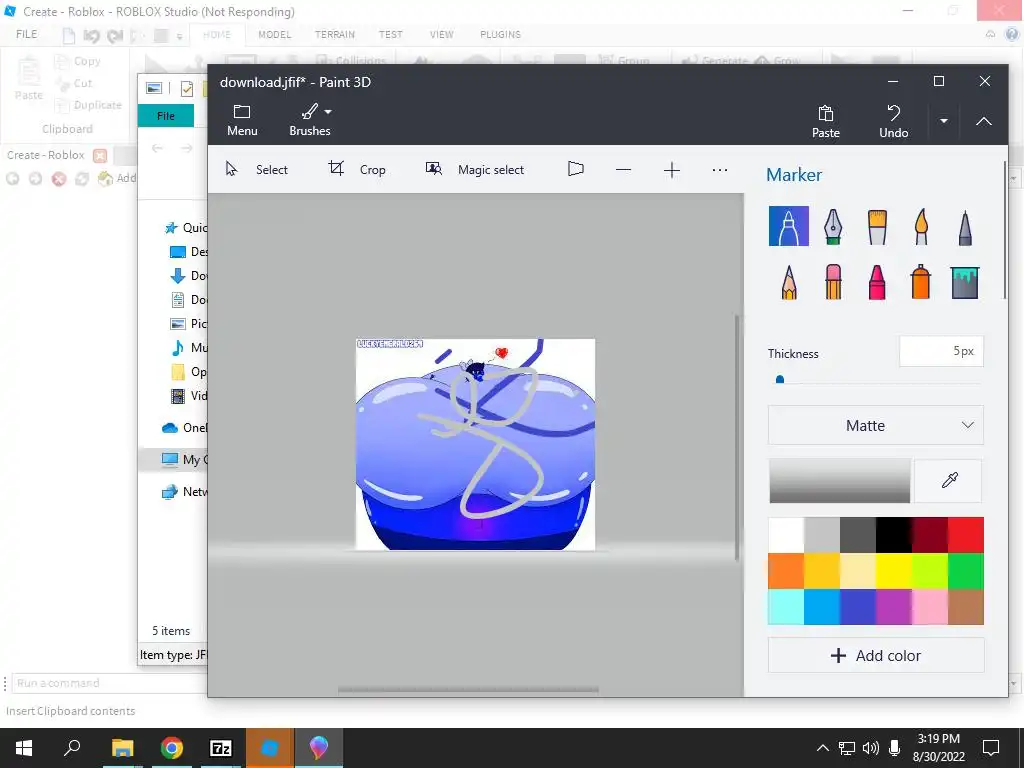Viewport: 1024px width, 768px height.
Task: Pick the black color swatch
Action: pos(893,535)
